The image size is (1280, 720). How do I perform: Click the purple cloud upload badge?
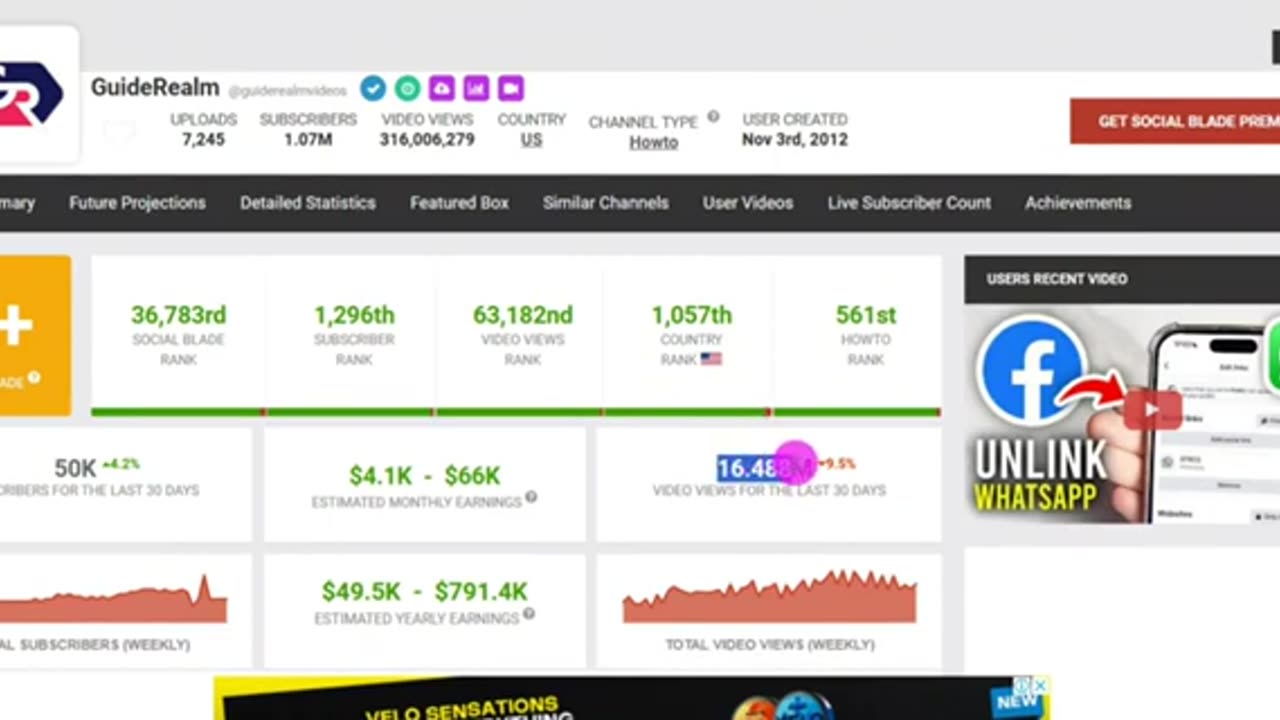pyautogui.click(x=442, y=88)
